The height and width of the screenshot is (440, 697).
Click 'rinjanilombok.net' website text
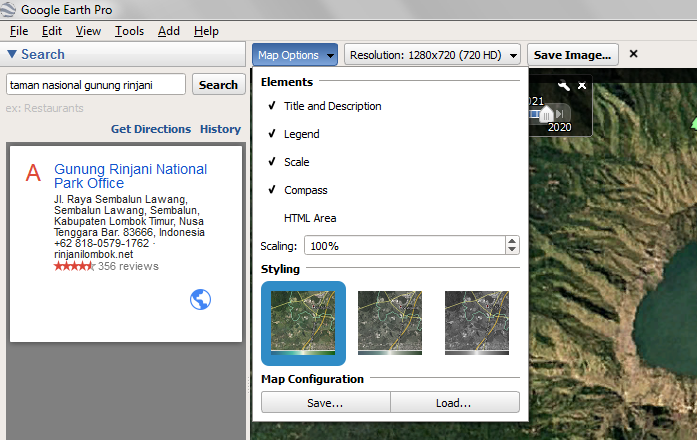[x=93, y=254]
